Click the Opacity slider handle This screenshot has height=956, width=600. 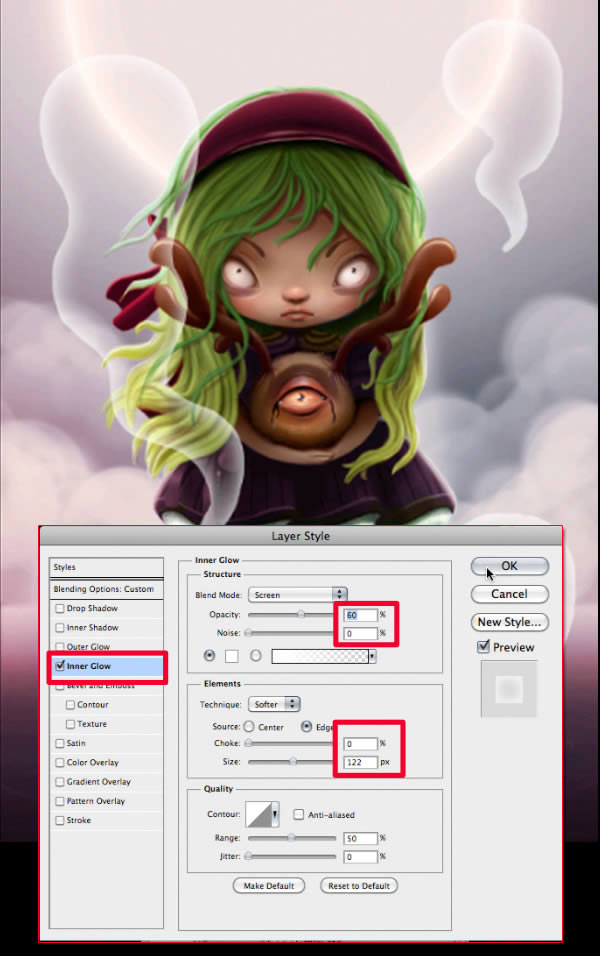[301, 615]
